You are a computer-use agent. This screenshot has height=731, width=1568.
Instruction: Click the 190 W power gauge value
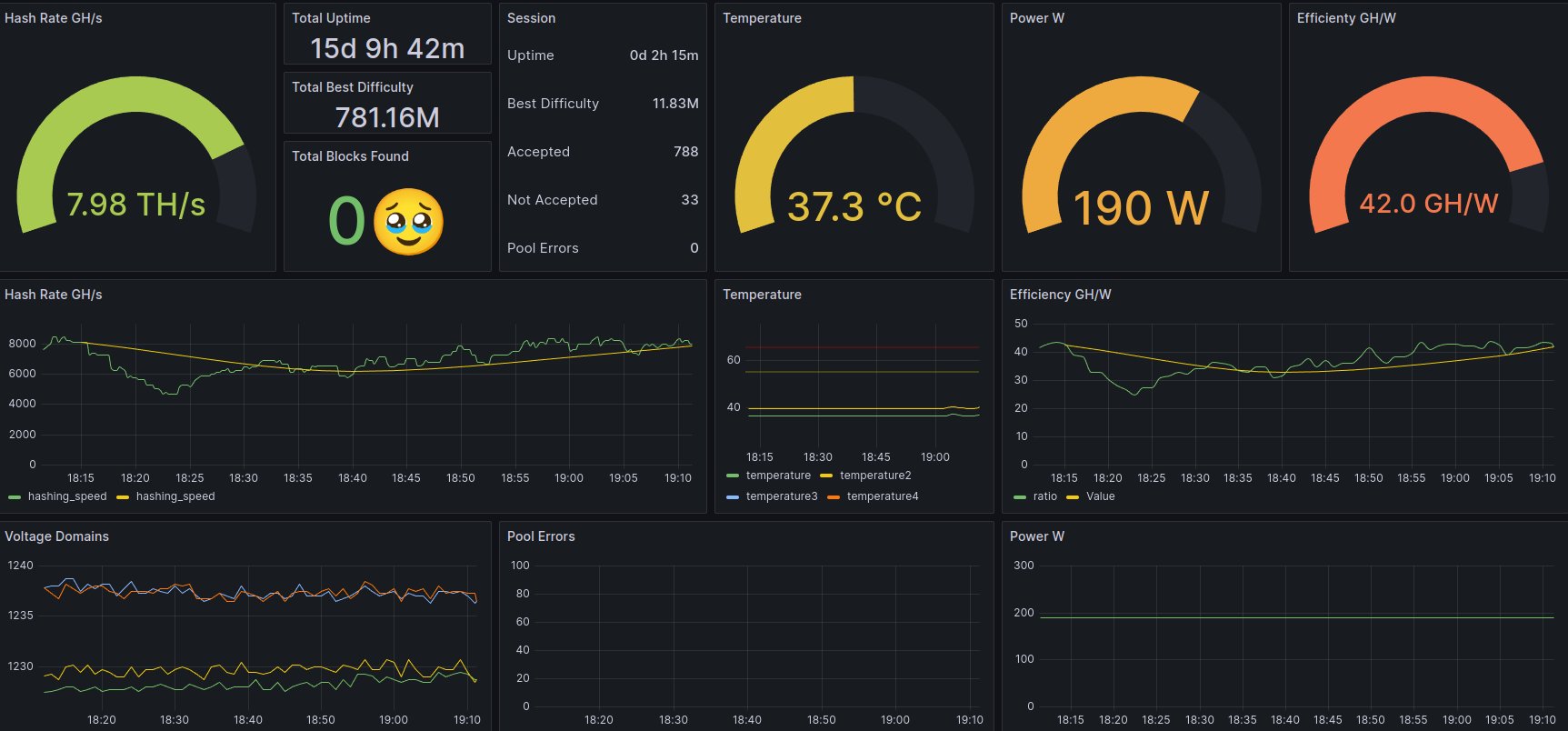1141,208
